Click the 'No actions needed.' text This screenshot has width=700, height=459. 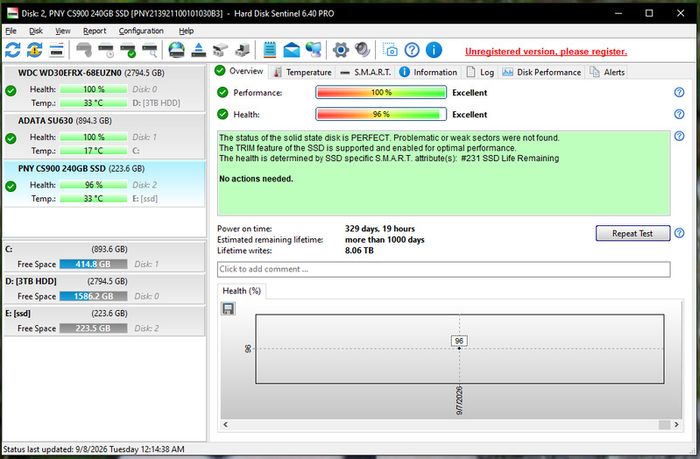[256, 179]
